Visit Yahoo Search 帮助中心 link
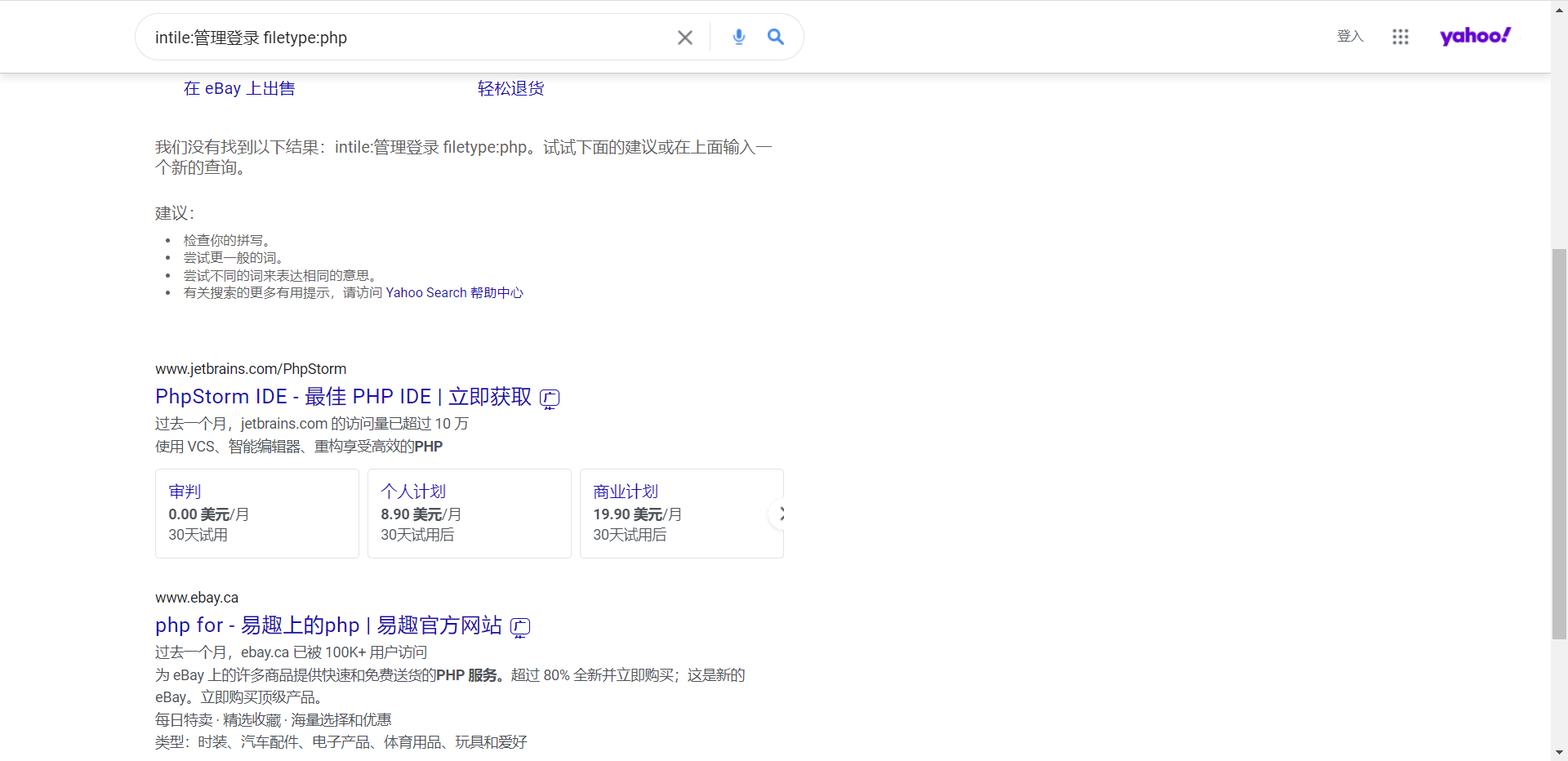The height and width of the screenshot is (761, 1568). 454,293
